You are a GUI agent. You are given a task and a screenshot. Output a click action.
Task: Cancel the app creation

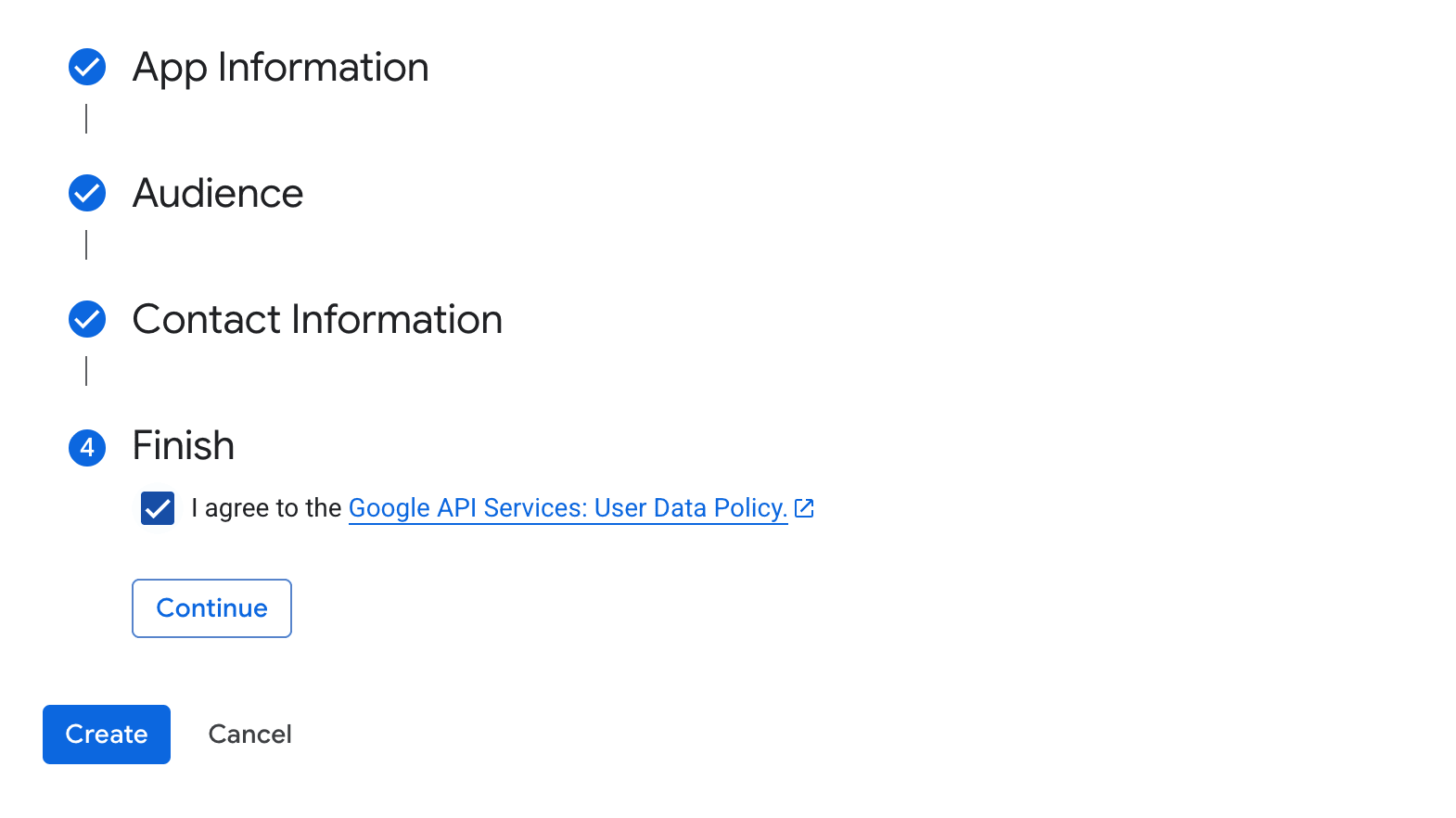click(x=249, y=735)
